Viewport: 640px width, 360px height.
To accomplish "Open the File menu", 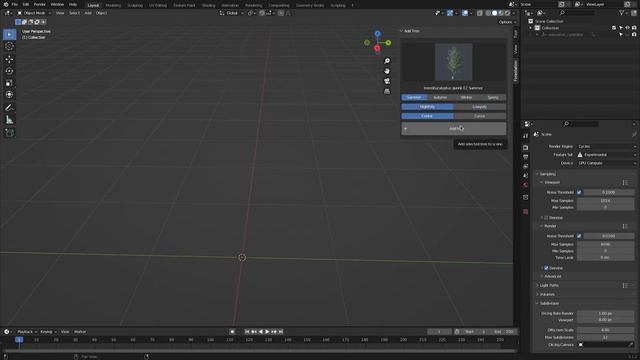I will (15, 4).
